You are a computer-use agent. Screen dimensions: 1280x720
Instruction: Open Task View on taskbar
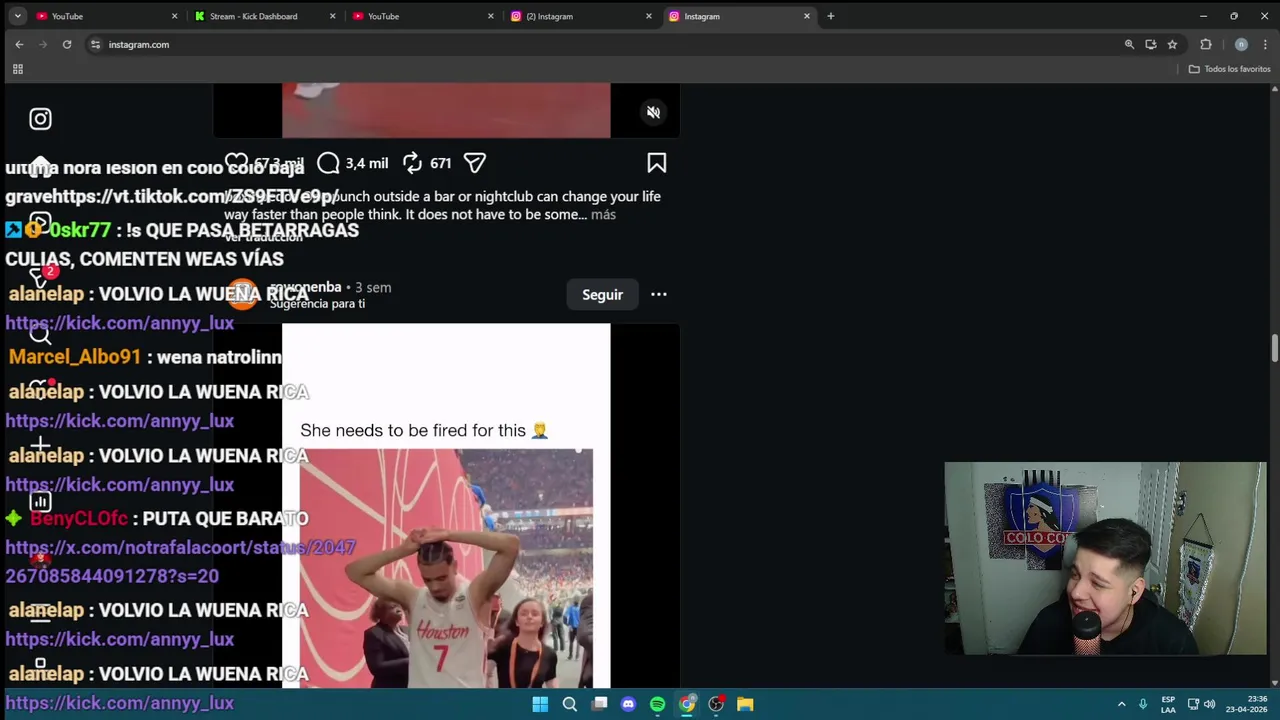599,704
